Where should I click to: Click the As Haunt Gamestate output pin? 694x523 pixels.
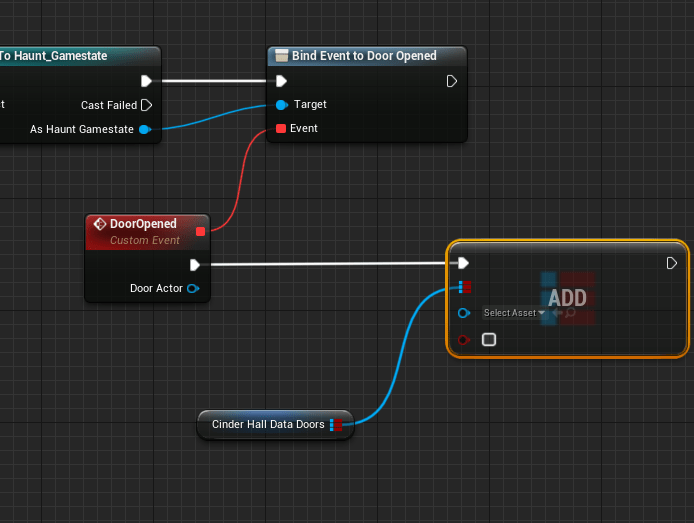click(x=145, y=129)
